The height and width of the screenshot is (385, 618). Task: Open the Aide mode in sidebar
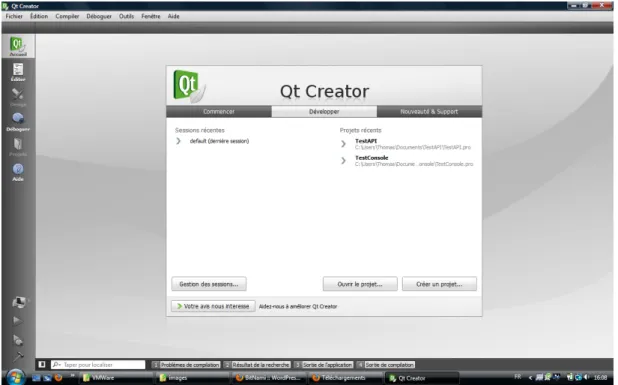[18, 172]
